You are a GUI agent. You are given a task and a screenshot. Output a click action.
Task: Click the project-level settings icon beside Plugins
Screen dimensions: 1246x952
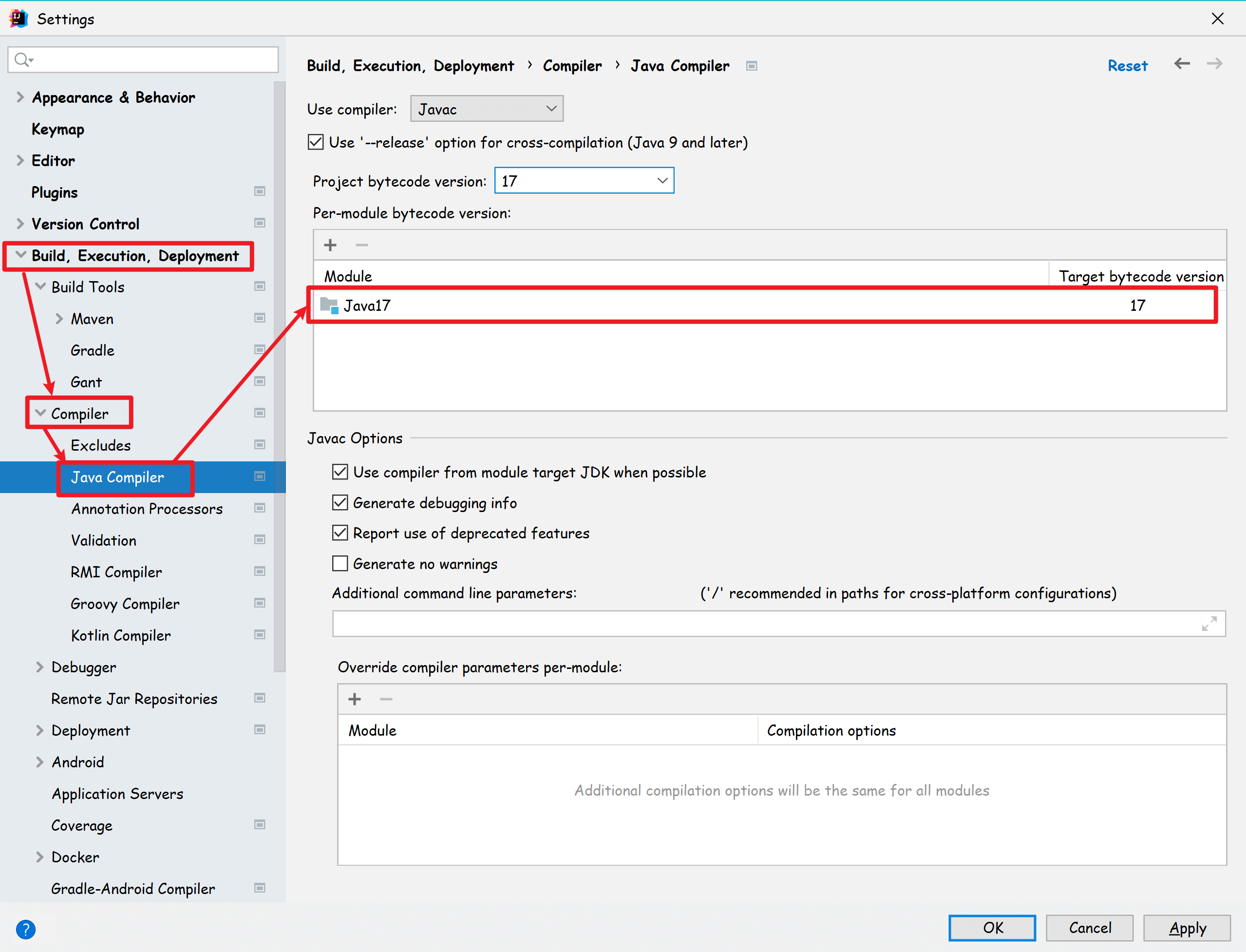[x=260, y=191]
